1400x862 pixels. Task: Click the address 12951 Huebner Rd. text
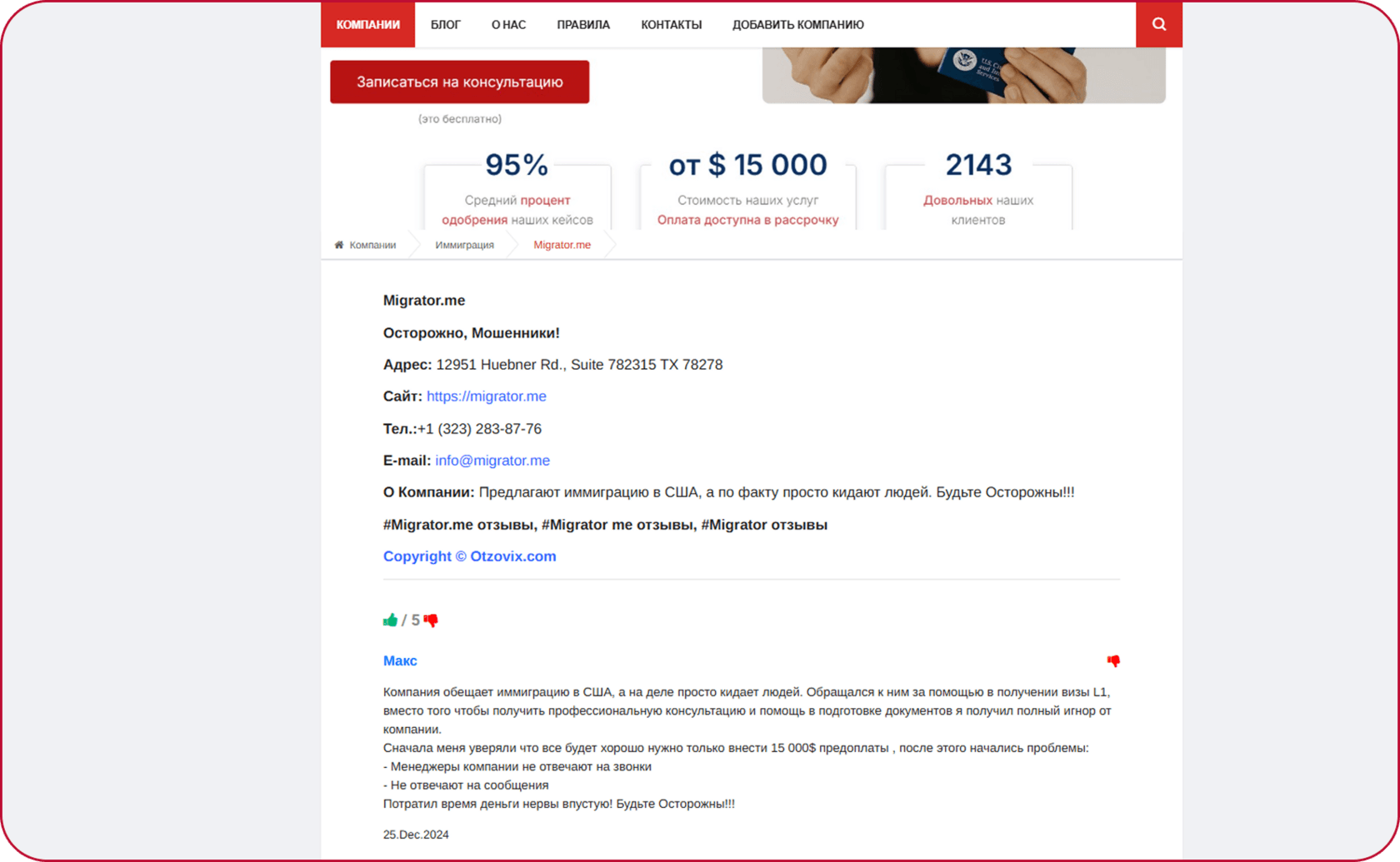579,365
